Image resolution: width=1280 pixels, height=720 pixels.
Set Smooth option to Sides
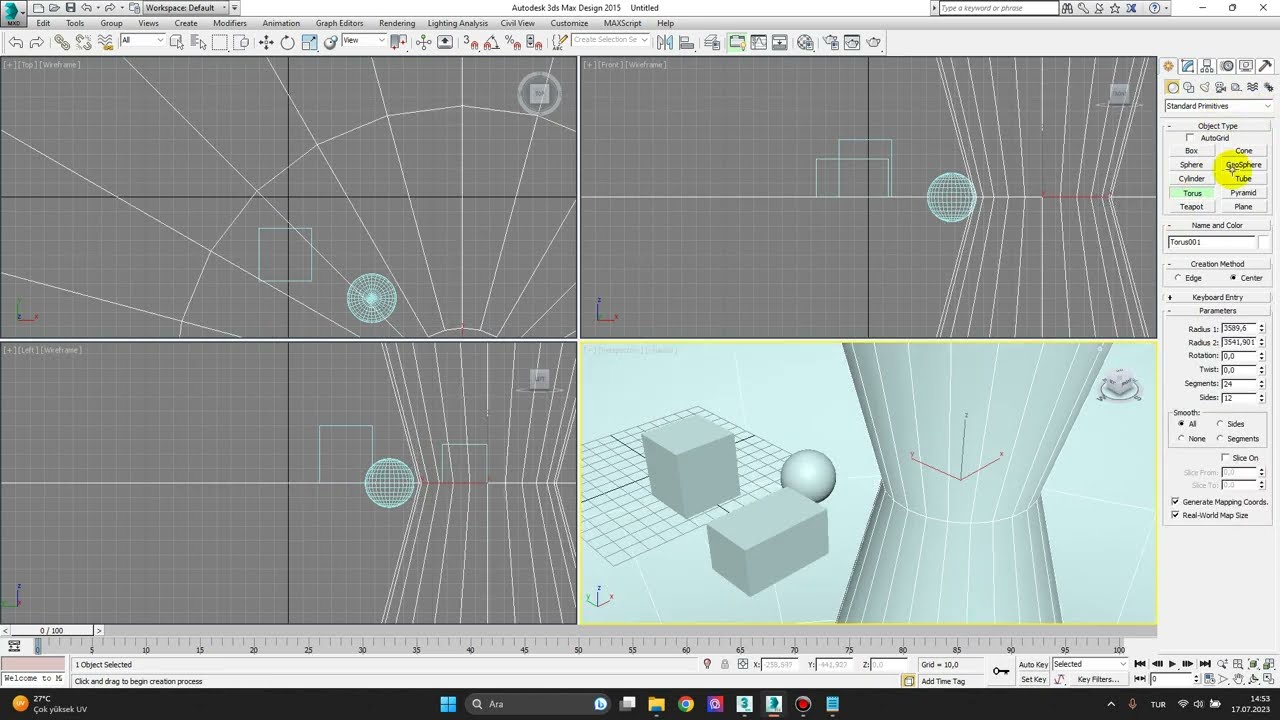pyautogui.click(x=1220, y=424)
